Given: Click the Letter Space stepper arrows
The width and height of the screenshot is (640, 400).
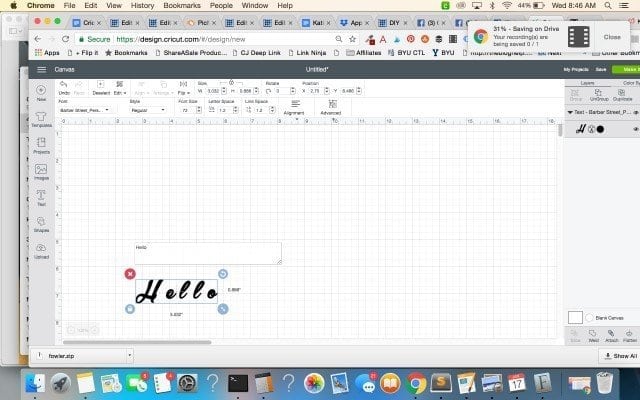Looking at the screenshot, I should tap(236, 110).
